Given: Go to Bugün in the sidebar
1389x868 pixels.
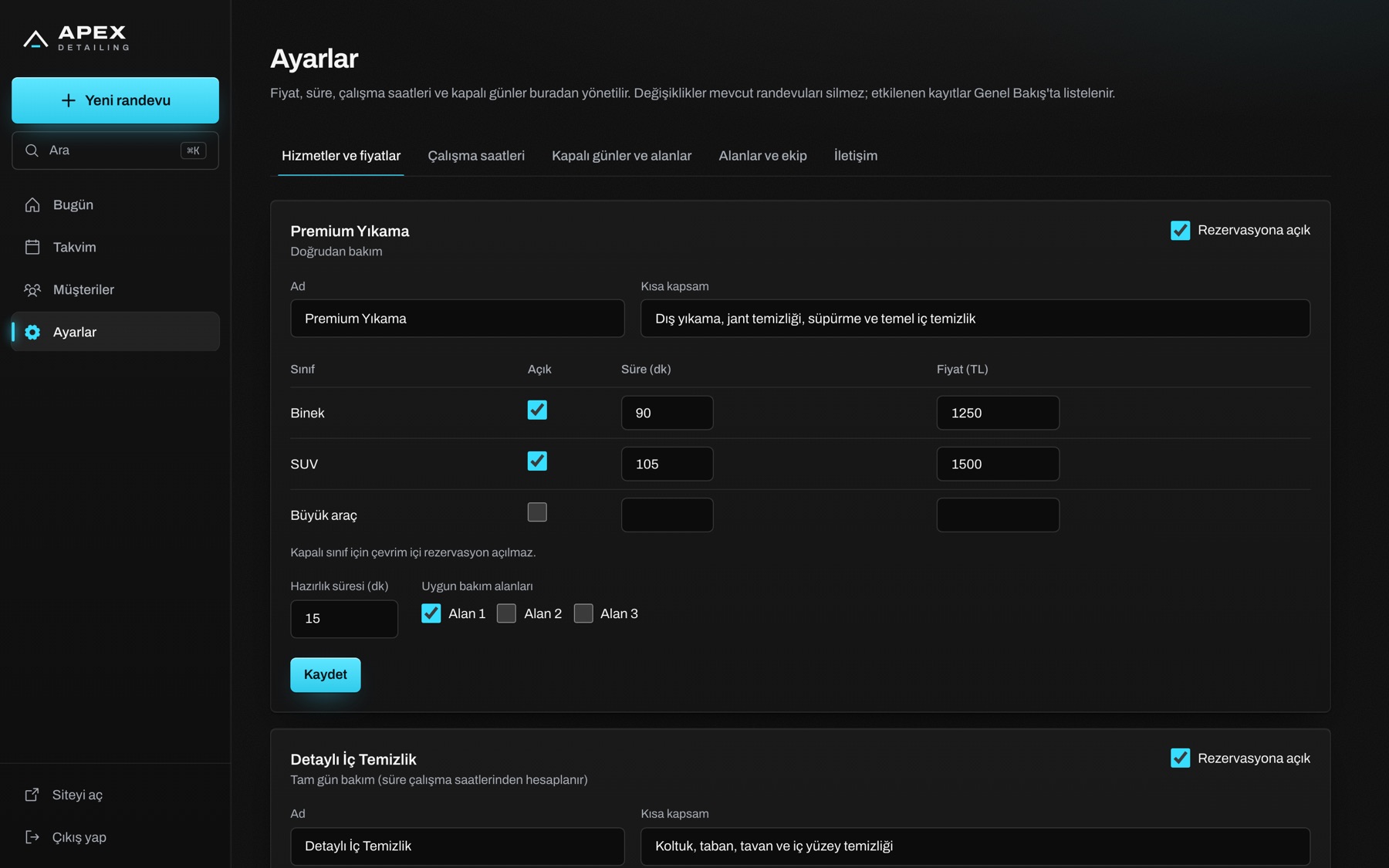Looking at the screenshot, I should [x=115, y=204].
